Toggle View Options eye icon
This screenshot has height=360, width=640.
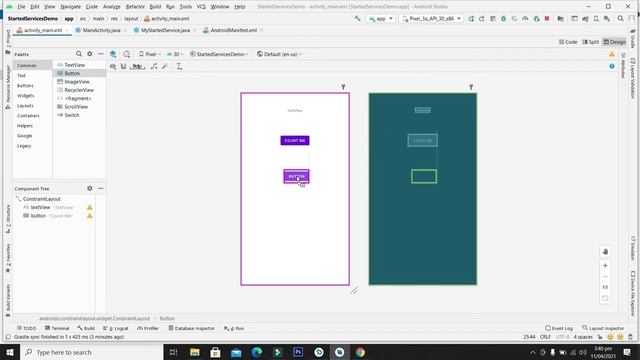(113, 66)
